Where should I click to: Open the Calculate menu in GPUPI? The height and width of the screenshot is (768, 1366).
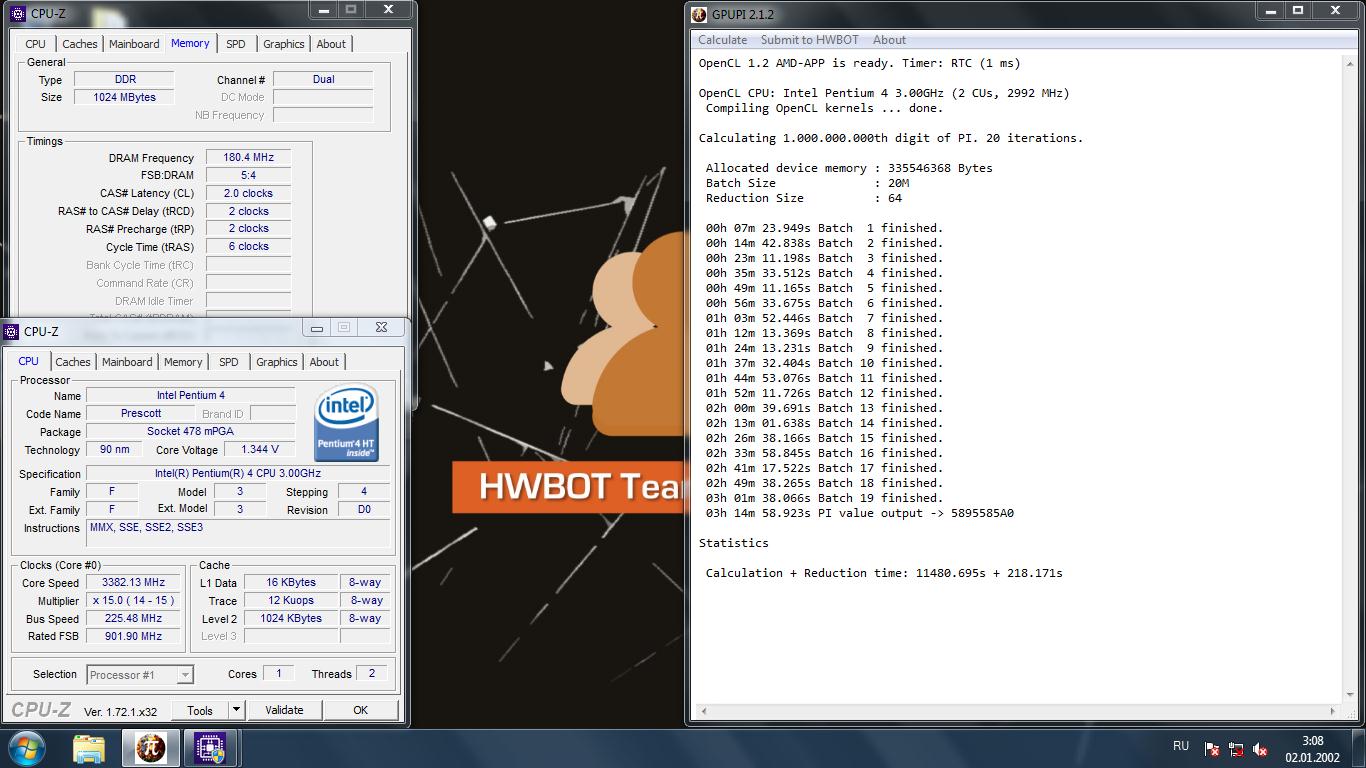point(722,40)
